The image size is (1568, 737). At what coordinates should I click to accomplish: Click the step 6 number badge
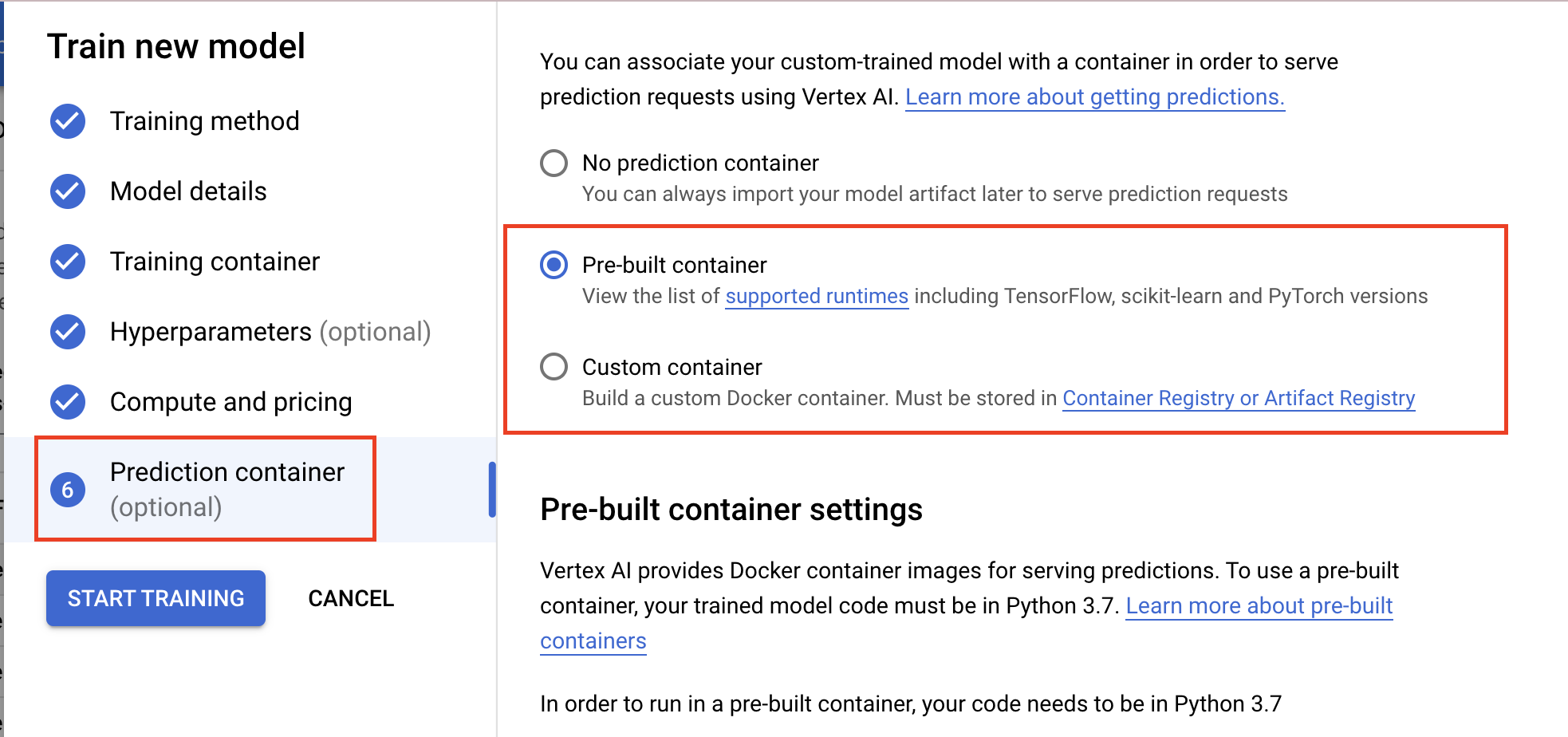(x=68, y=490)
